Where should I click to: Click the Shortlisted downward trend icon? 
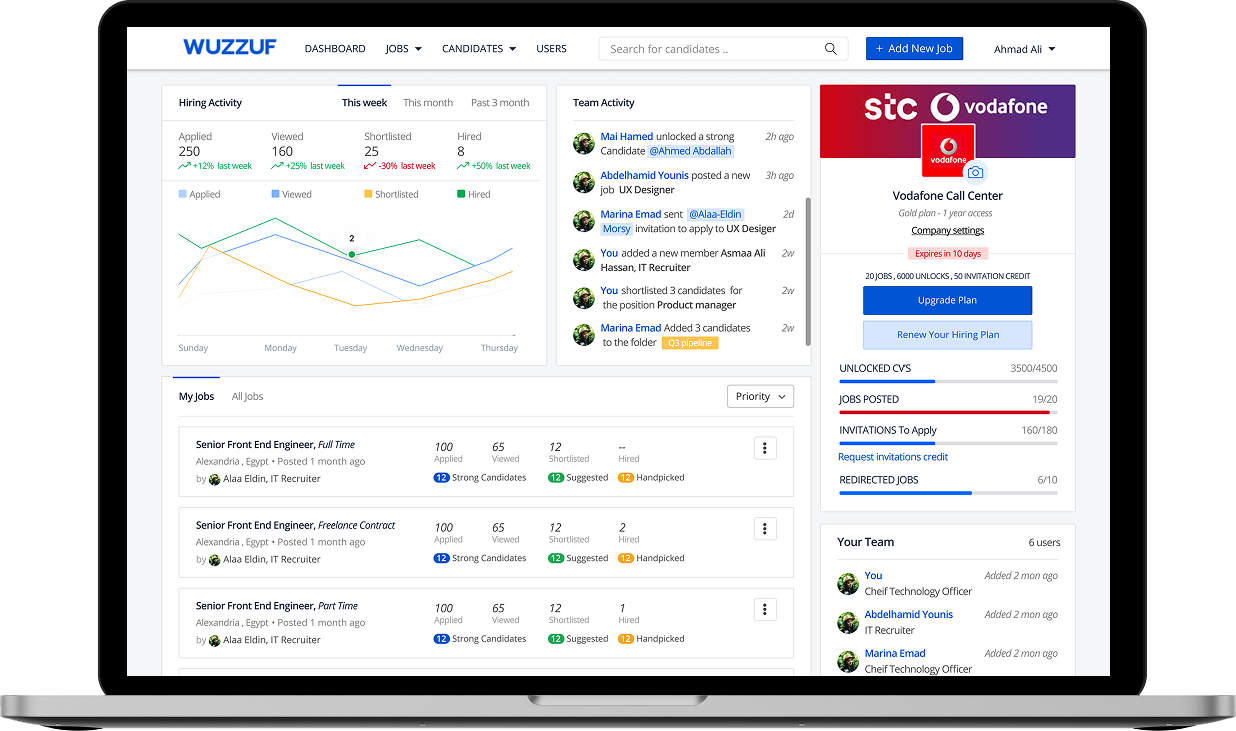click(x=370, y=166)
